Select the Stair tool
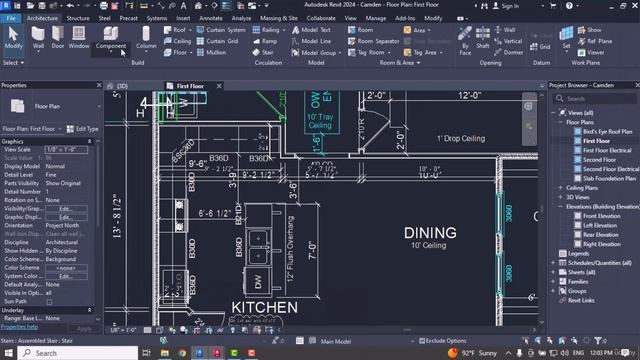Image resolution: width=640 pixels, height=360 pixels. pos(263,52)
